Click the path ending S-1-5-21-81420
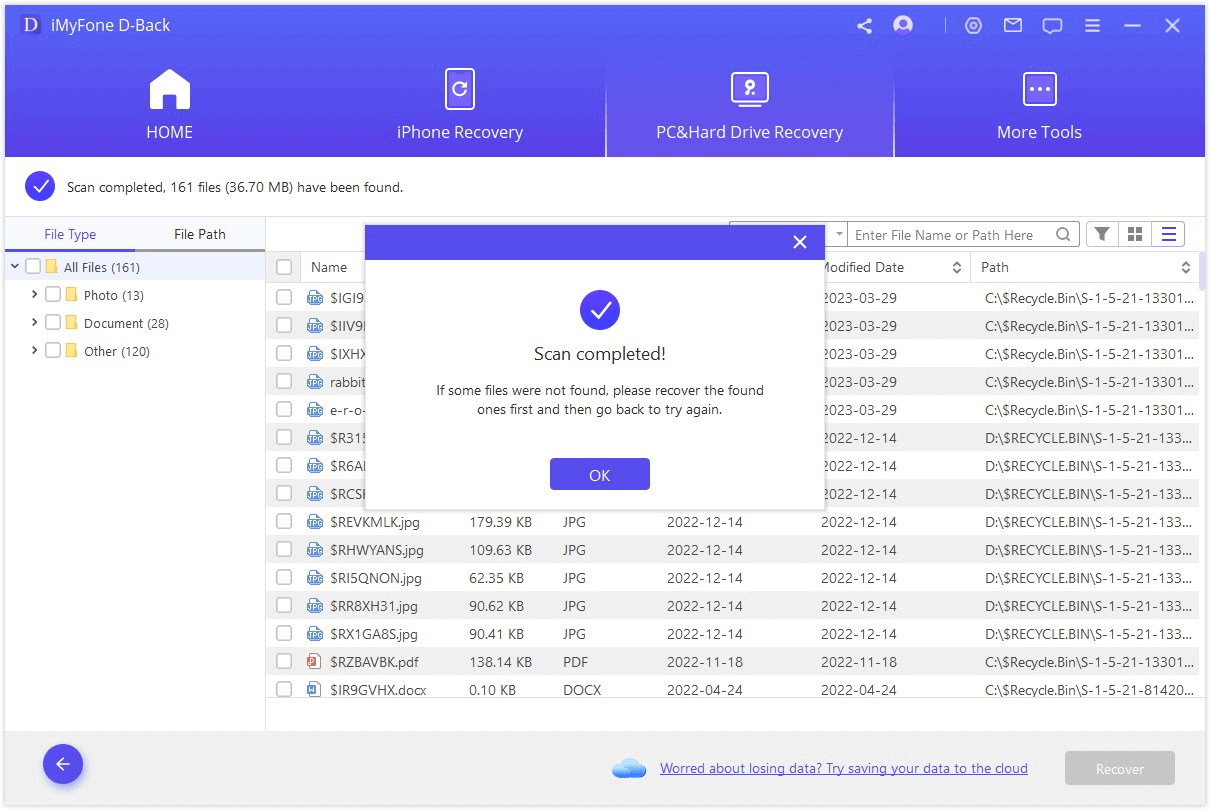 (1089, 690)
